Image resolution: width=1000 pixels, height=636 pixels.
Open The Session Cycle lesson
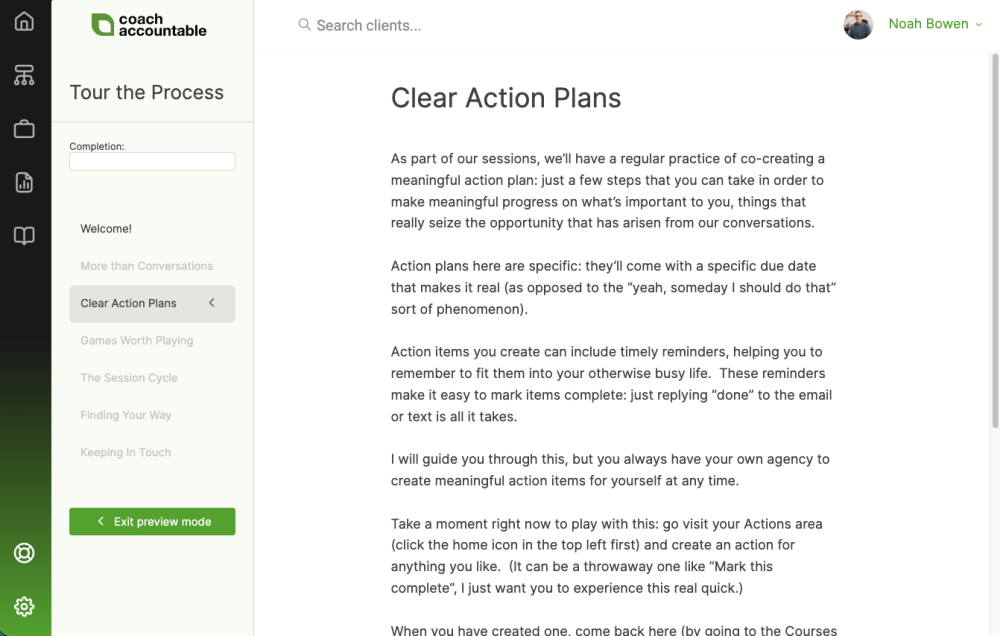click(x=128, y=378)
